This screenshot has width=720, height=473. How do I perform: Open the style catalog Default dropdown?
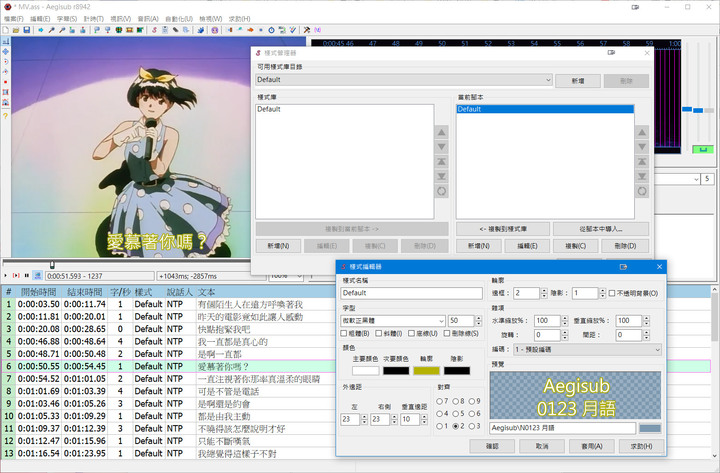pyautogui.click(x=404, y=80)
